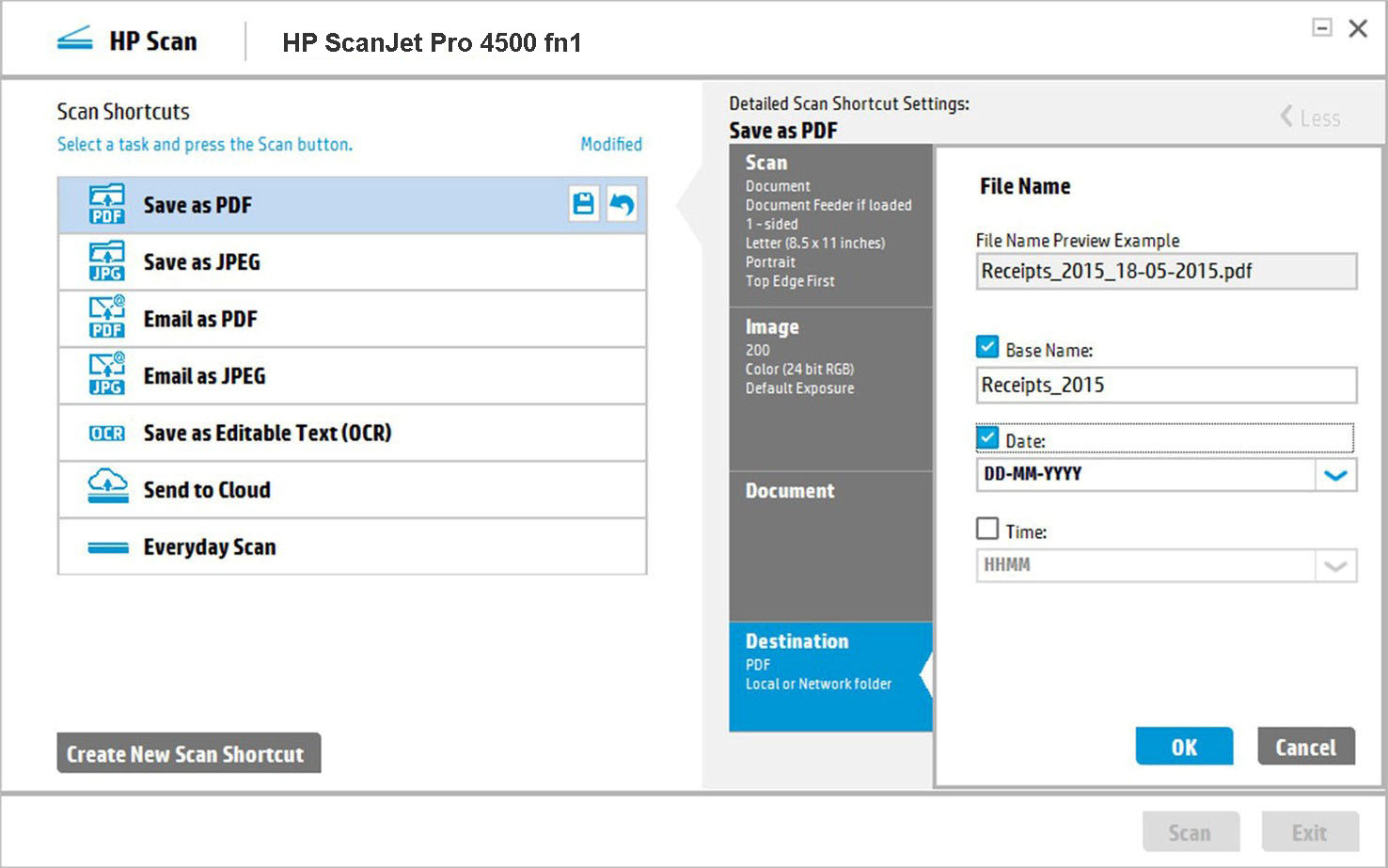Click the Scan button
The image size is (1388, 868).
(1191, 832)
